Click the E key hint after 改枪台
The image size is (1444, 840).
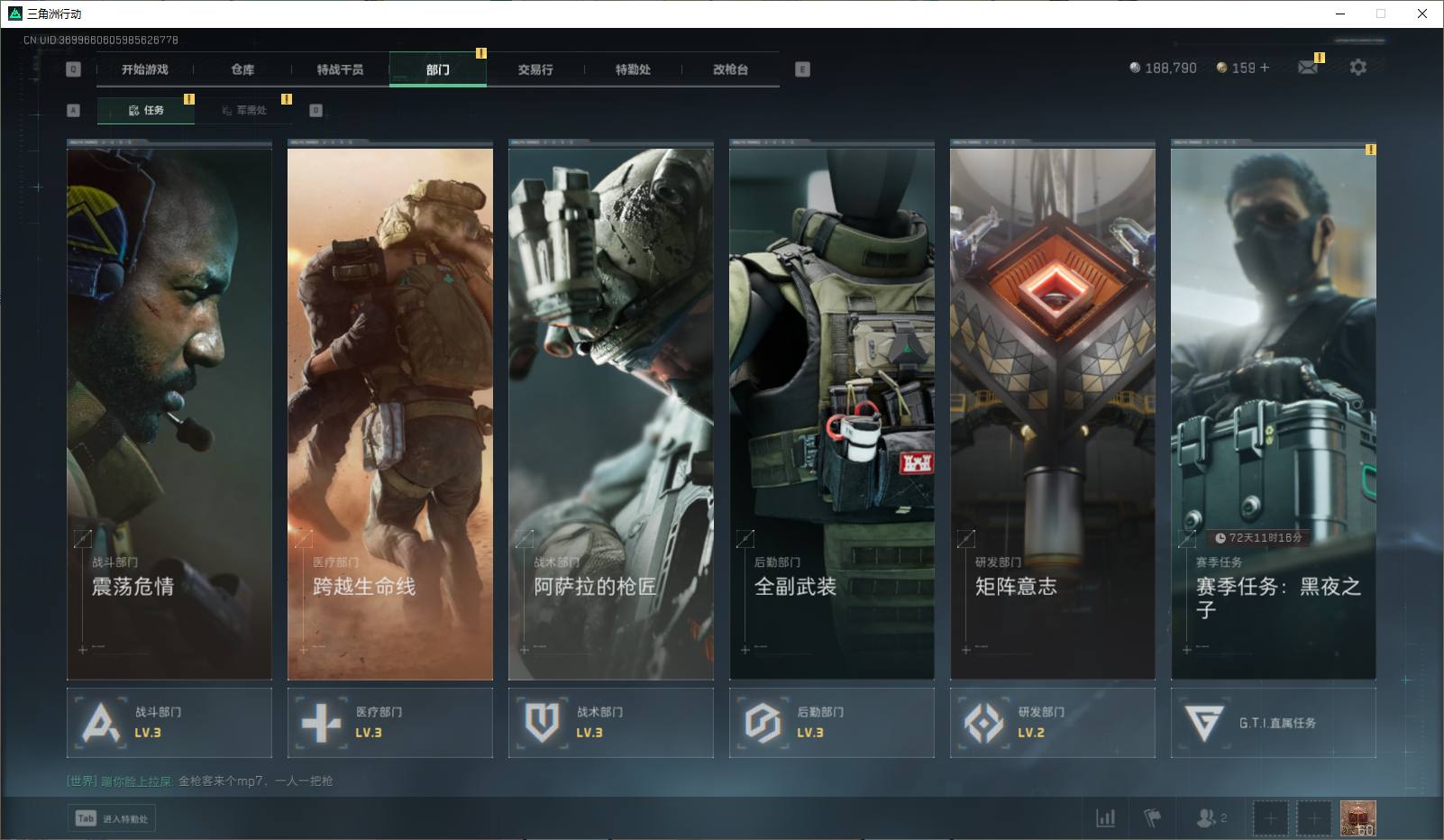tap(803, 69)
